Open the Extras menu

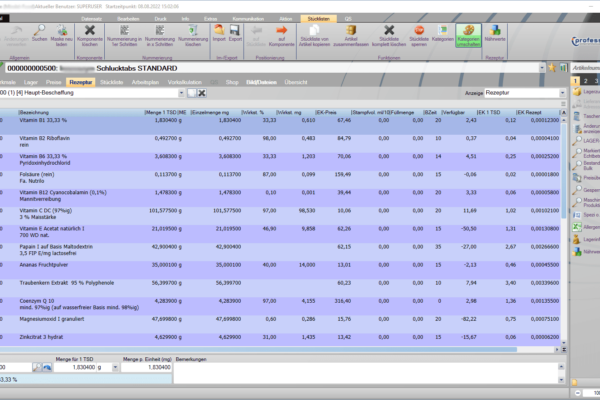[x=210, y=19]
